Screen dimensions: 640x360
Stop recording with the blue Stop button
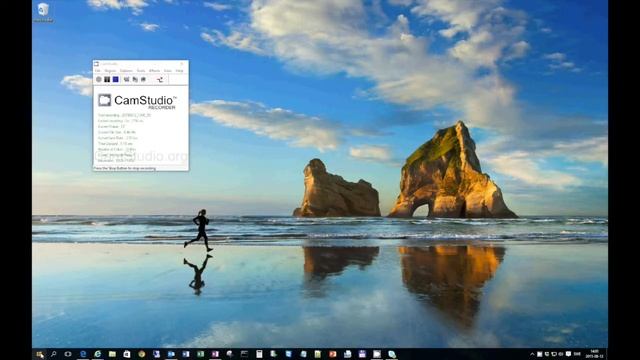tap(116, 79)
